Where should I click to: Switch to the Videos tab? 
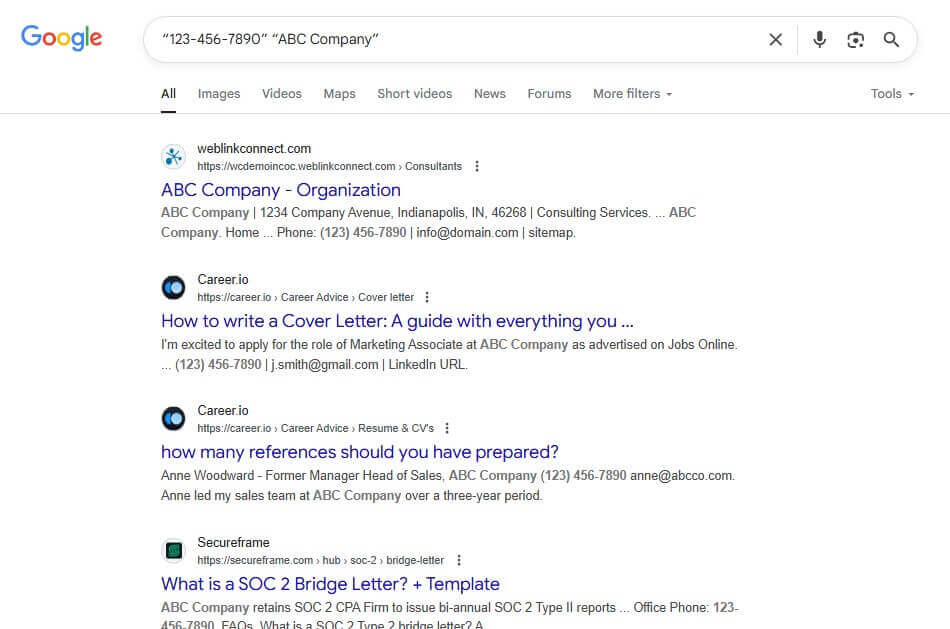point(282,94)
